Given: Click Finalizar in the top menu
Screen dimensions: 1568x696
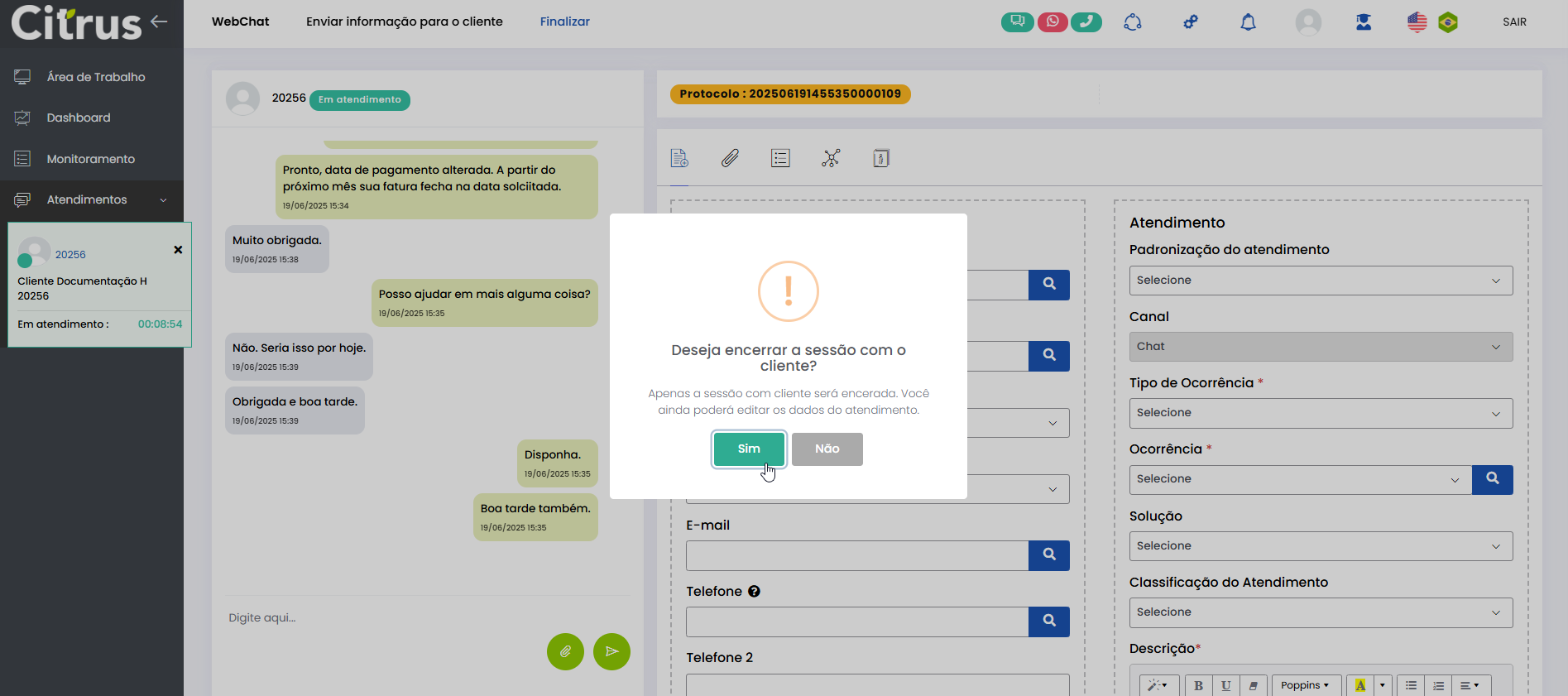Looking at the screenshot, I should click(564, 22).
